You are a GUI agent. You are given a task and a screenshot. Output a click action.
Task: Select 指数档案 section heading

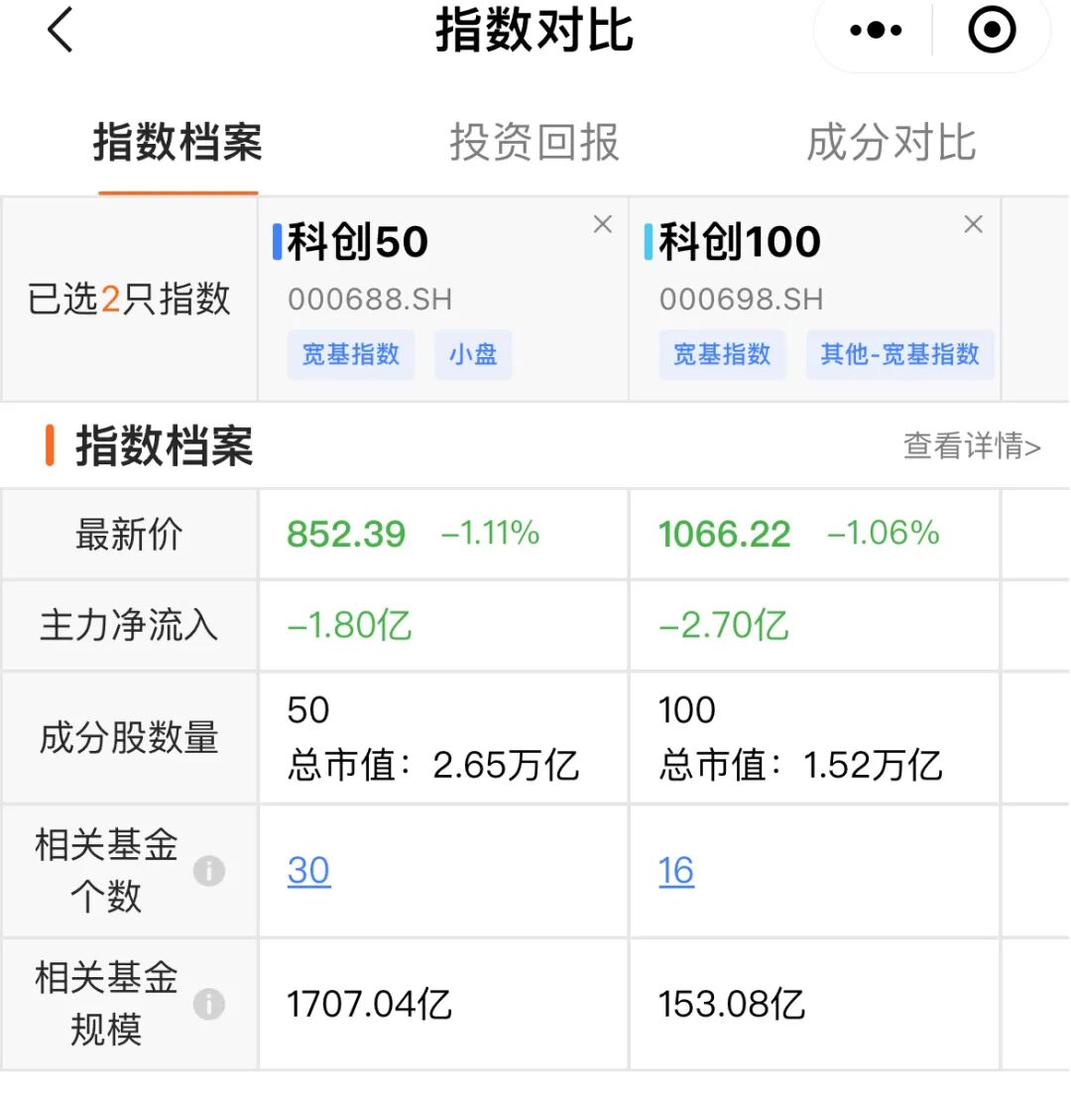[165, 445]
